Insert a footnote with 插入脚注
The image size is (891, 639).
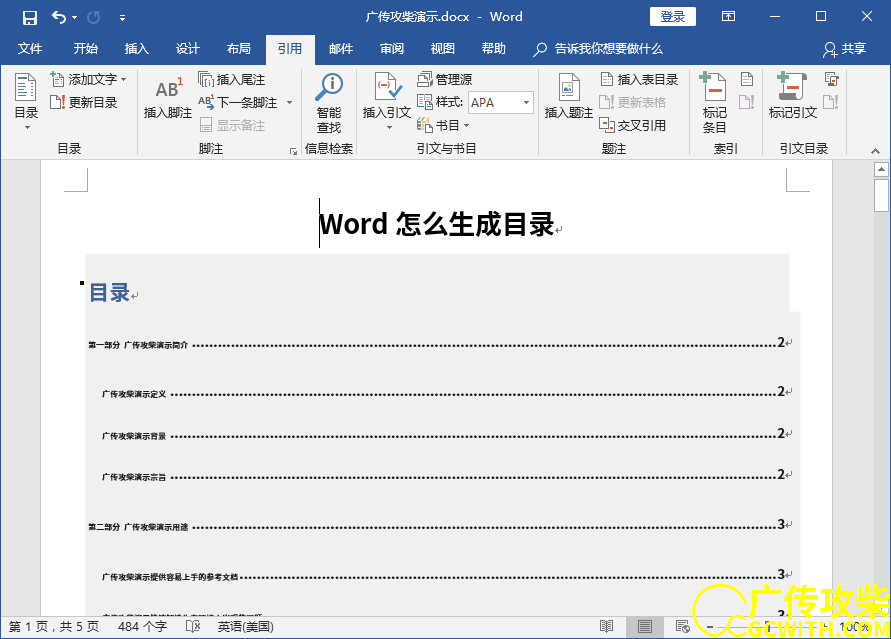[x=168, y=97]
